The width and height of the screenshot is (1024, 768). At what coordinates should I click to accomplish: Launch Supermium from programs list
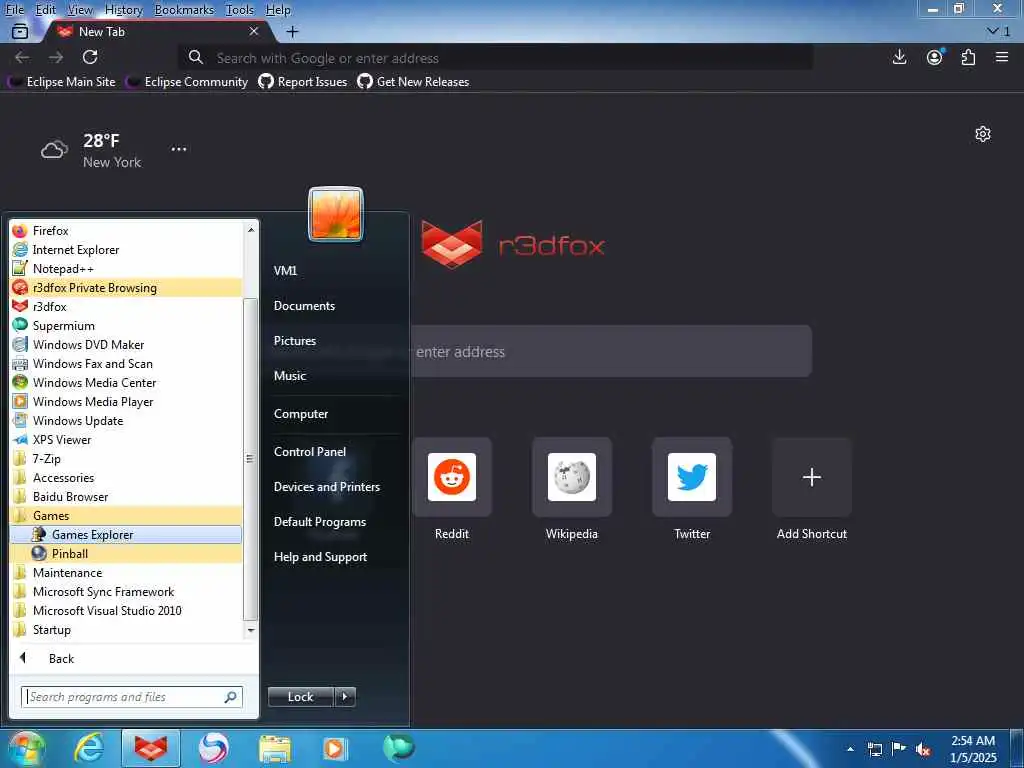[126, 325]
